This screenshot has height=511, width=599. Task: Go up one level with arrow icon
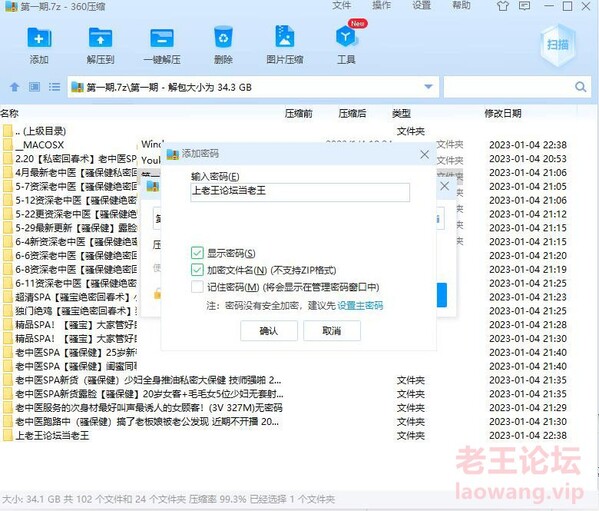click(x=15, y=87)
